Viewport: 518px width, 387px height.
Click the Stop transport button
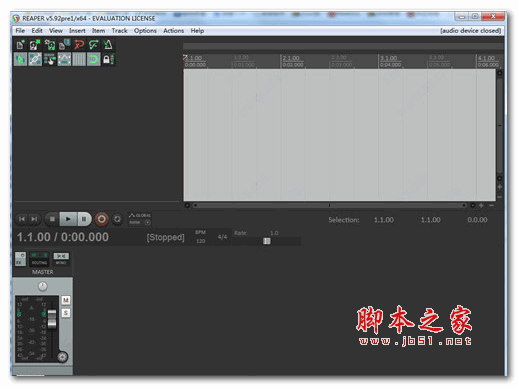(x=52, y=219)
